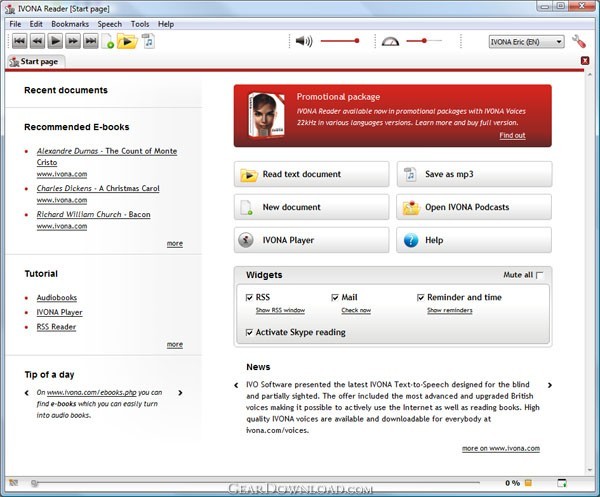Image resolution: width=600 pixels, height=497 pixels.
Task: Click Show RSS window link
Action: point(280,310)
